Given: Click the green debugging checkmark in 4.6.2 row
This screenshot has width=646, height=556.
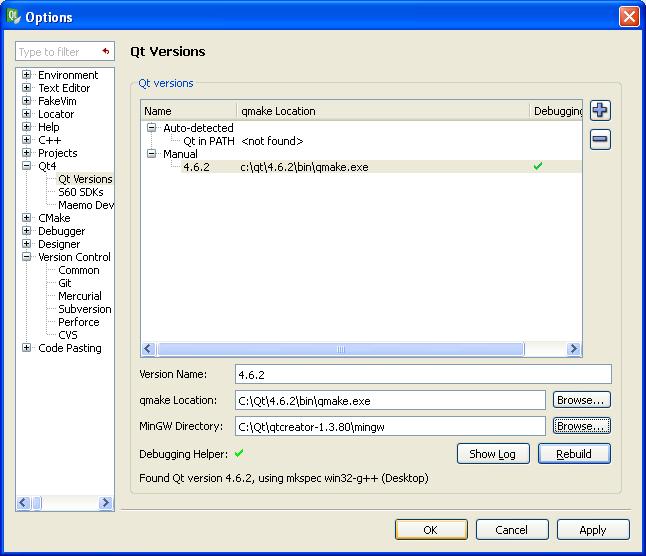Looking at the screenshot, I should 538,167.
